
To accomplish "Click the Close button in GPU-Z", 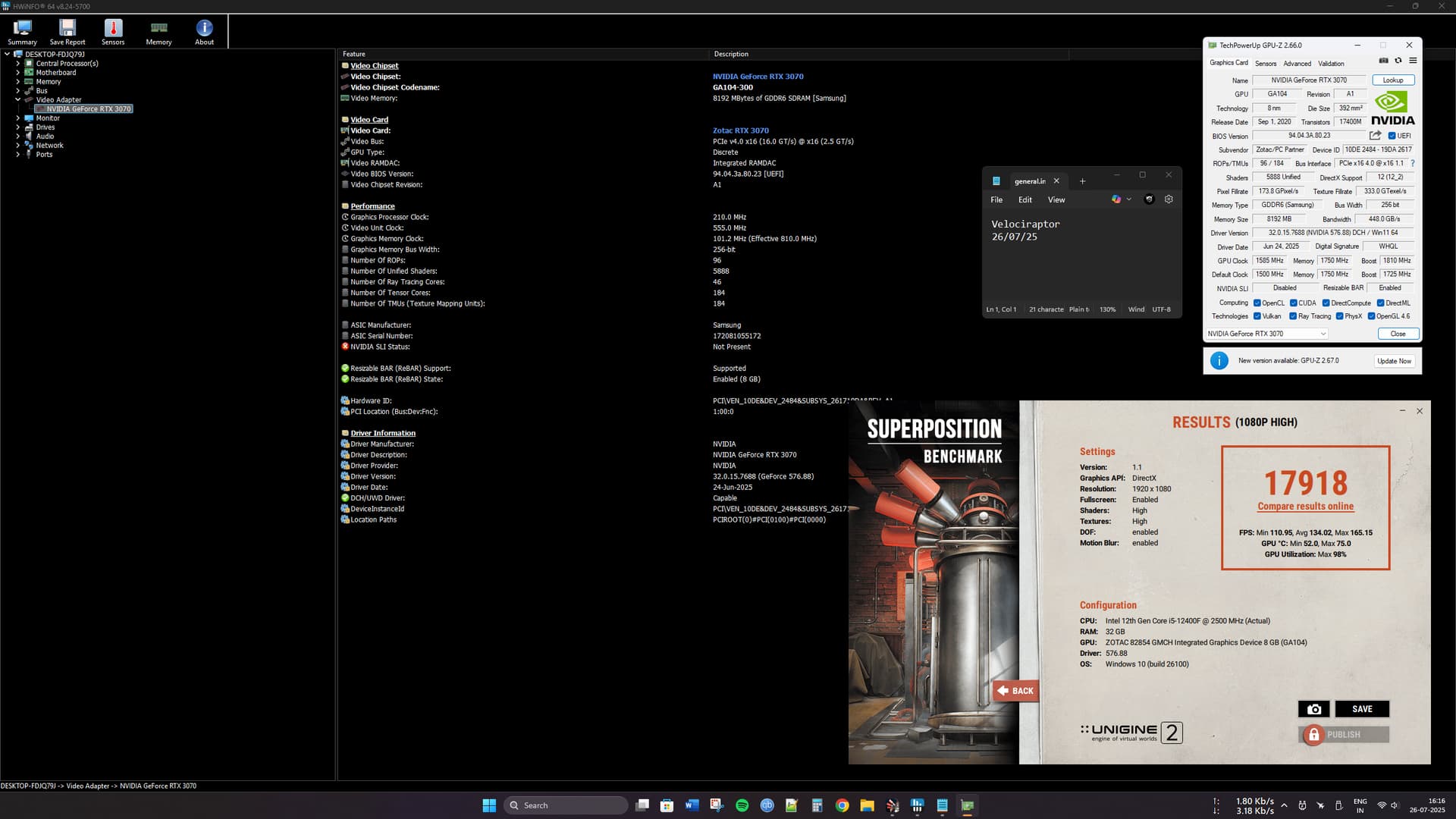I will (x=1398, y=334).
